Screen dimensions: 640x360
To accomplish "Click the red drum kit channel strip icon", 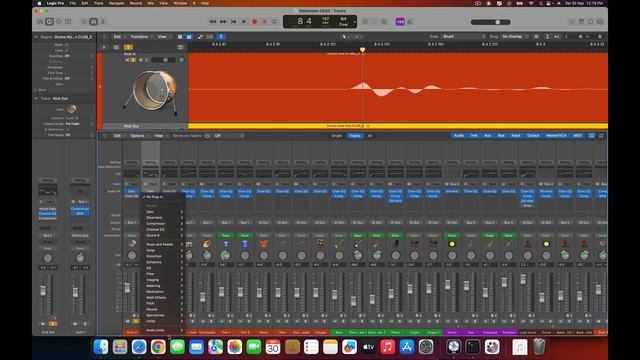I will click(x=264, y=244).
